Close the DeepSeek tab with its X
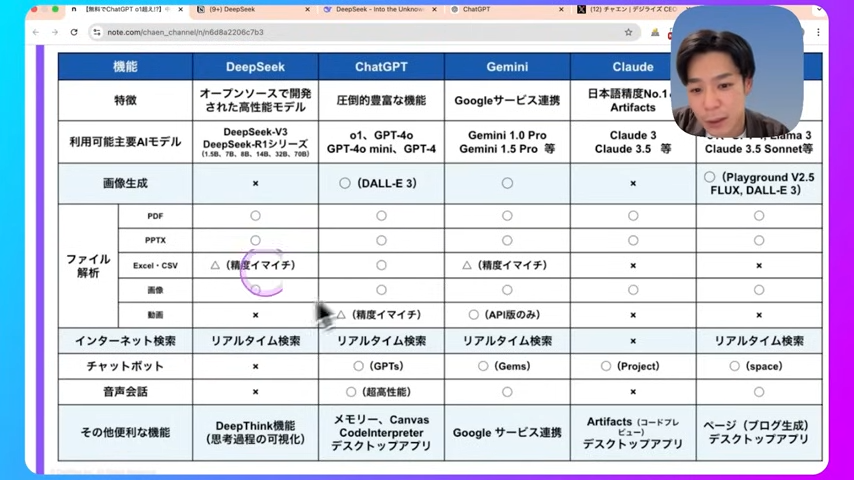This screenshot has height=480, width=854. (307, 9)
